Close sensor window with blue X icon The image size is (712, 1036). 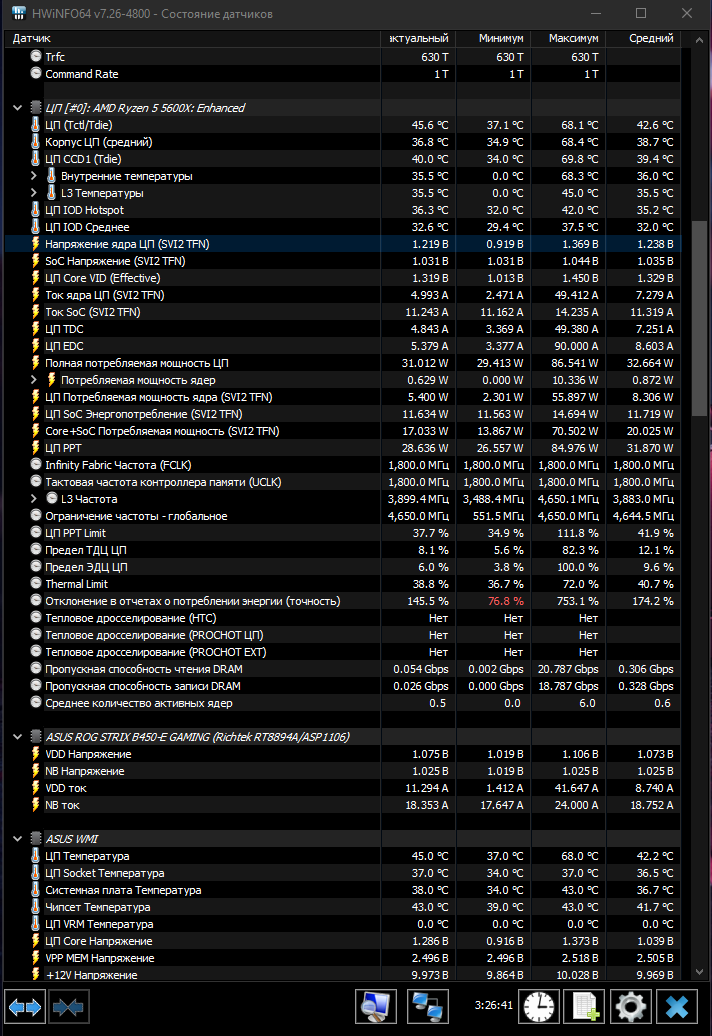pos(677,1007)
